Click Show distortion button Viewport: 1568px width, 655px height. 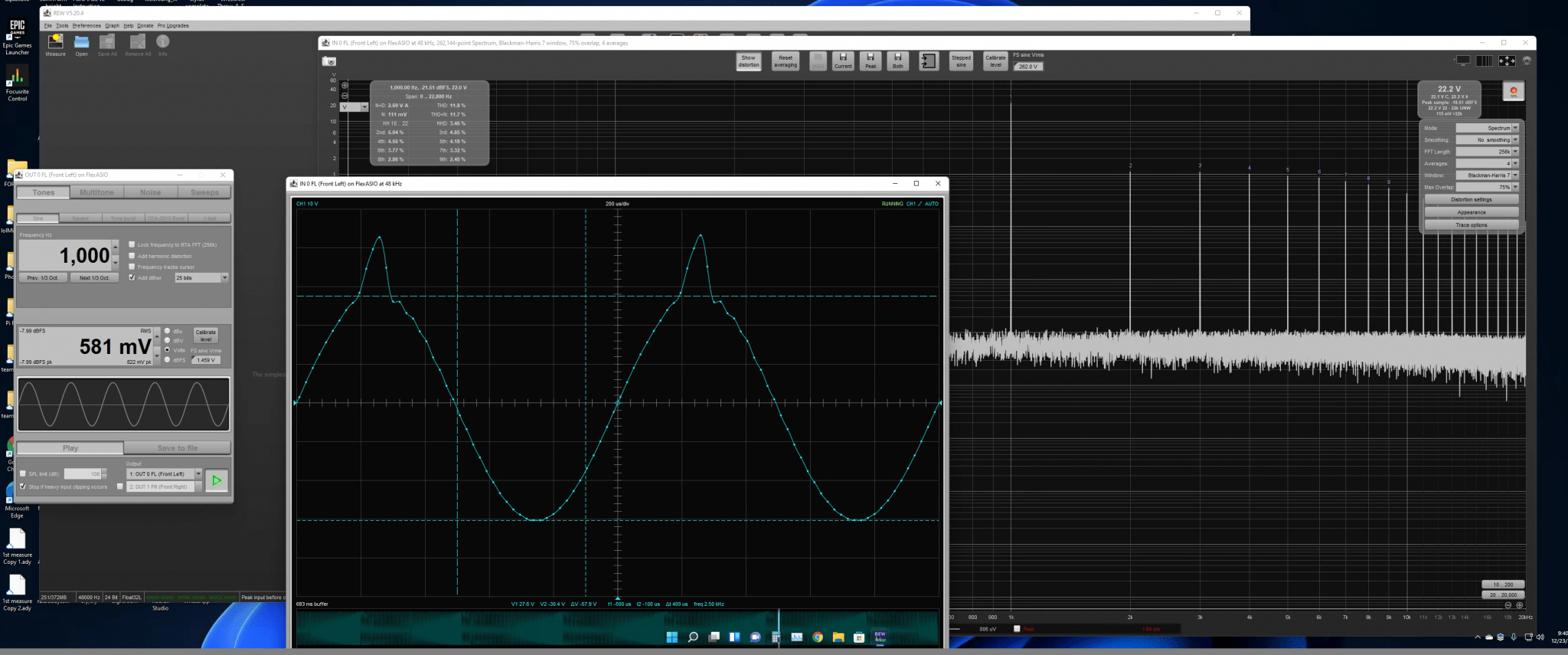point(748,61)
